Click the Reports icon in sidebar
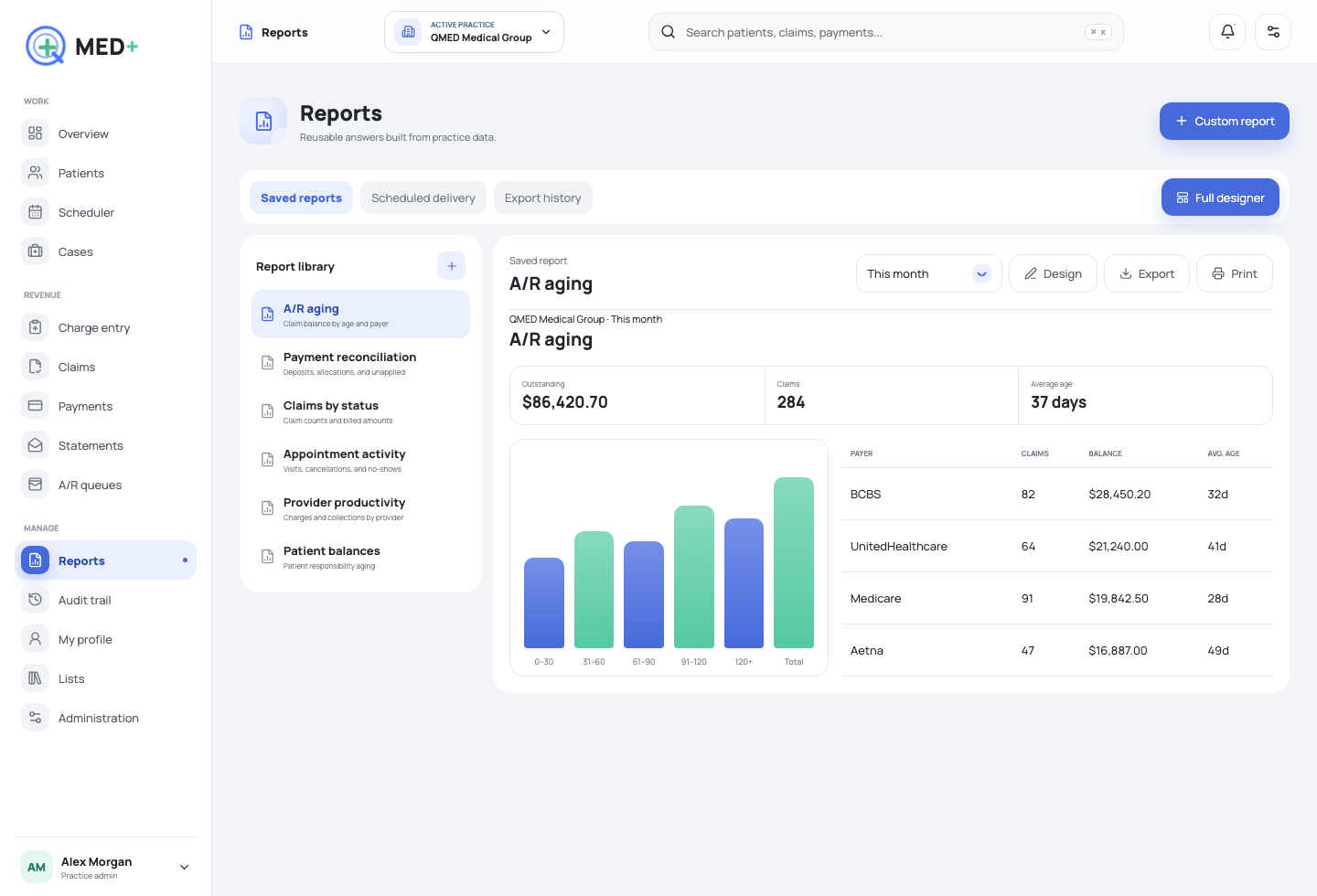1317x896 pixels. (x=35, y=560)
